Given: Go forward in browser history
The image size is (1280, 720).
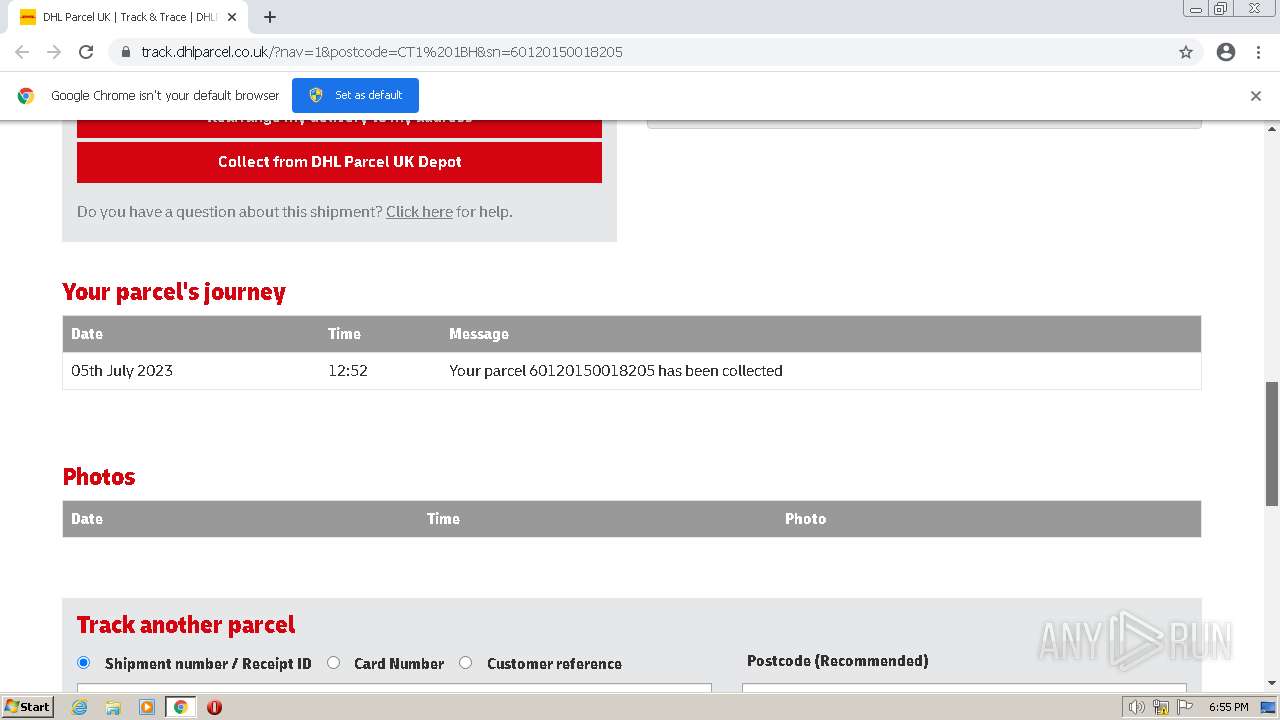Looking at the screenshot, I should tap(54, 52).
